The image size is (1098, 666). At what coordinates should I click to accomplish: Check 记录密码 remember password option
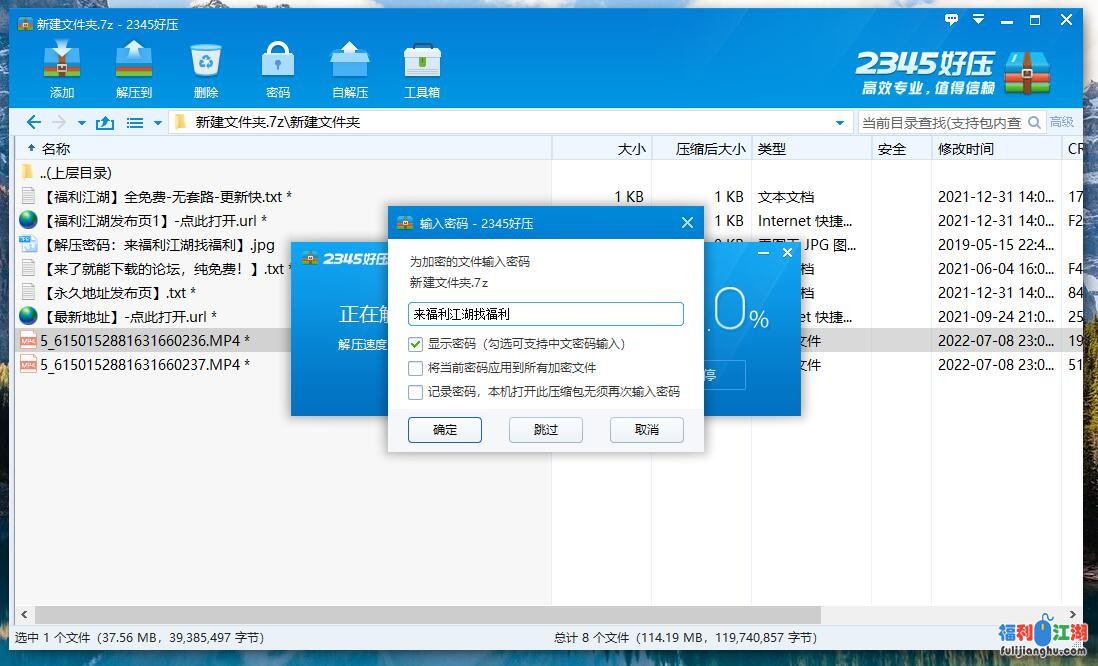click(x=417, y=392)
